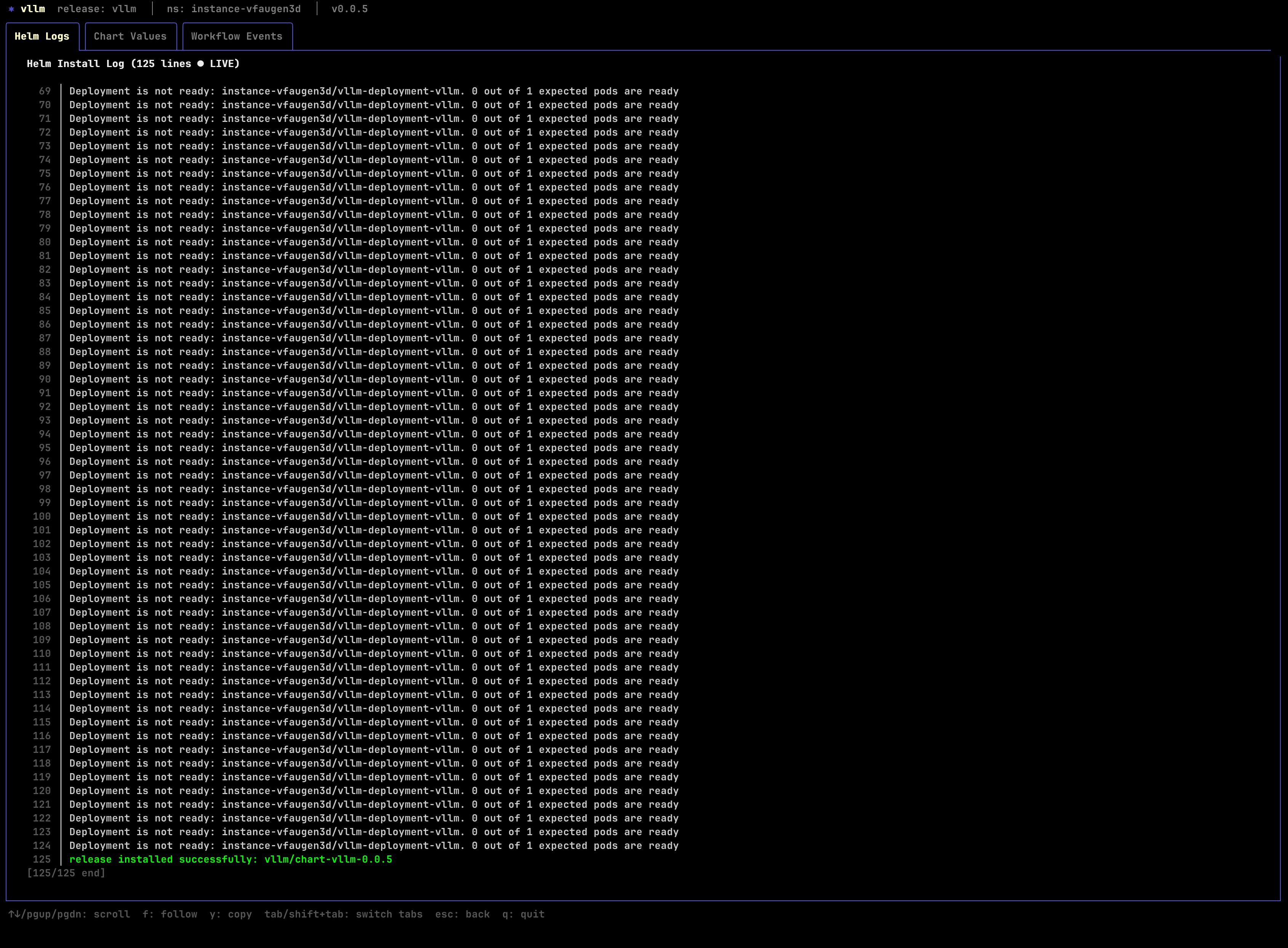The image size is (1288, 948).
Task: Select the Helm Logs tab
Action: (x=42, y=36)
